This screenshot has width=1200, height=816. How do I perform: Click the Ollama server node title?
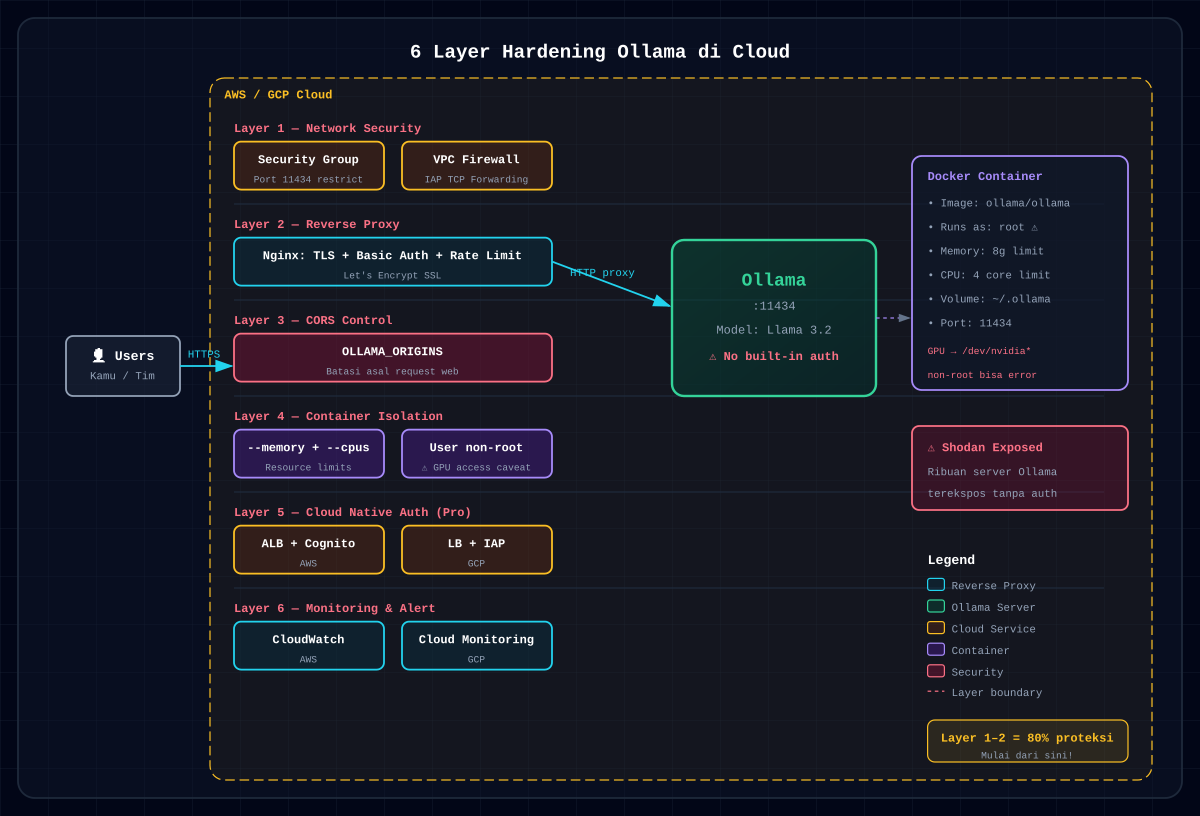coord(774,281)
